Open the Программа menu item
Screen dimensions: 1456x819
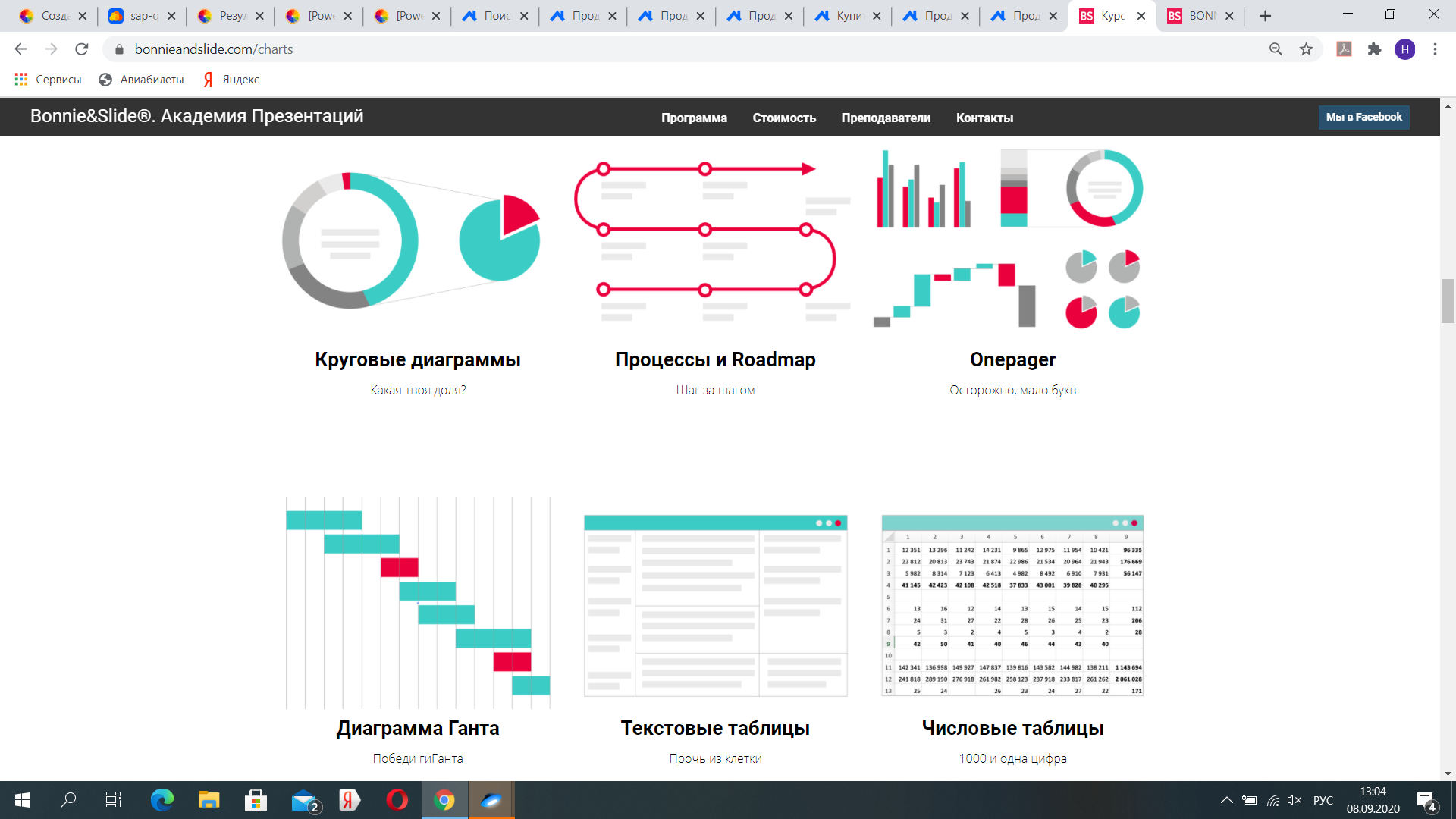tap(694, 118)
